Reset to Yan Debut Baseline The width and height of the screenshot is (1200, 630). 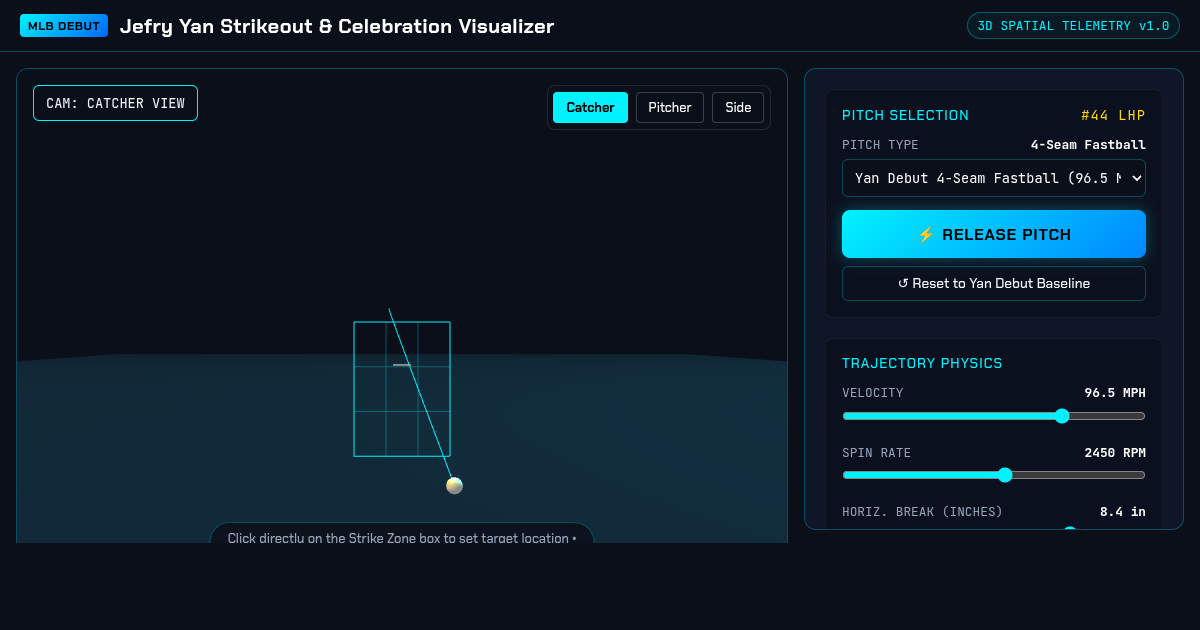point(994,283)
